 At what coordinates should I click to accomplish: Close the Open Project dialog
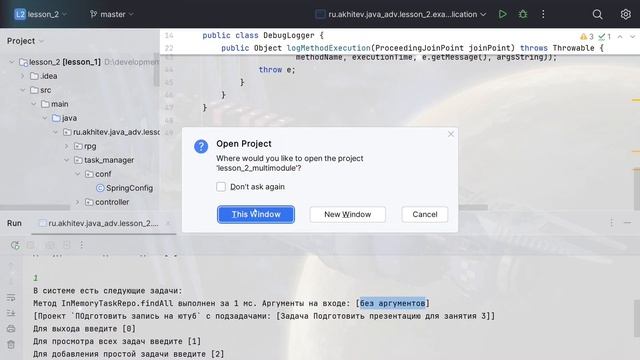coord(451,134)
